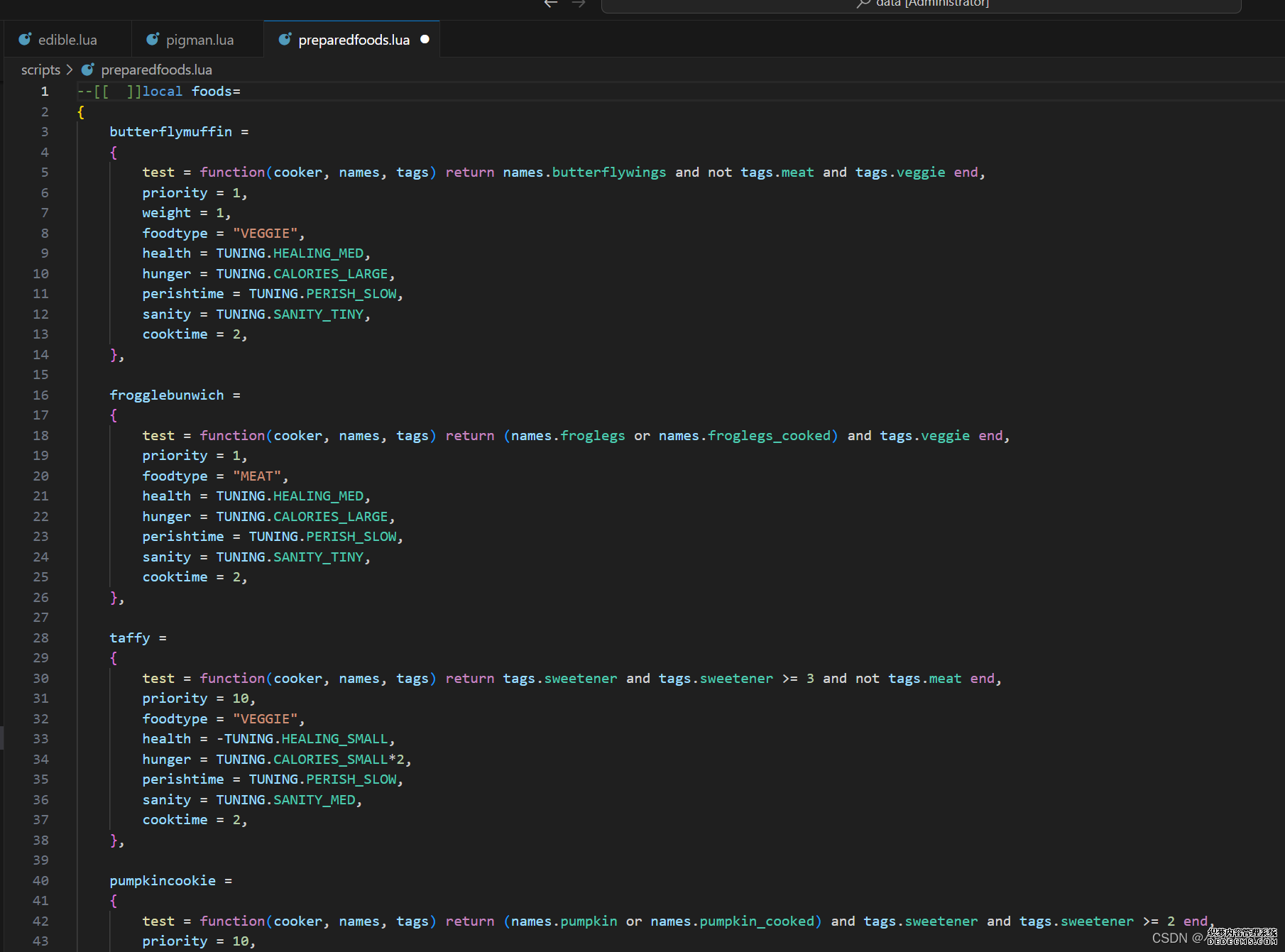Viewport: 1285px width, 952px height.
Task: Click the unsaved dot on preparedfoods.lua tab
Action: [425, 40]
